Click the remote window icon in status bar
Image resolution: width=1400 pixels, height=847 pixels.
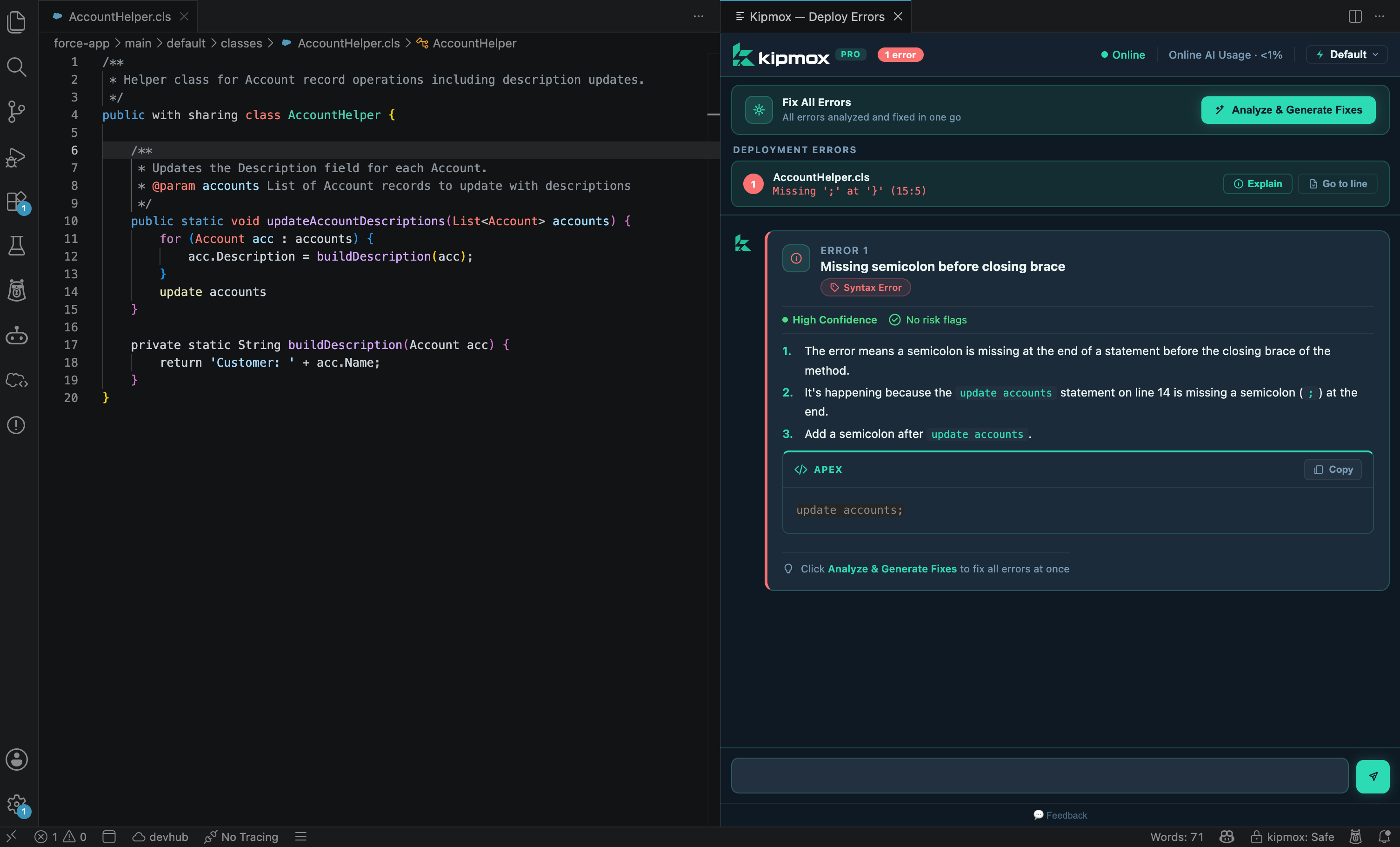pos(11,836)
